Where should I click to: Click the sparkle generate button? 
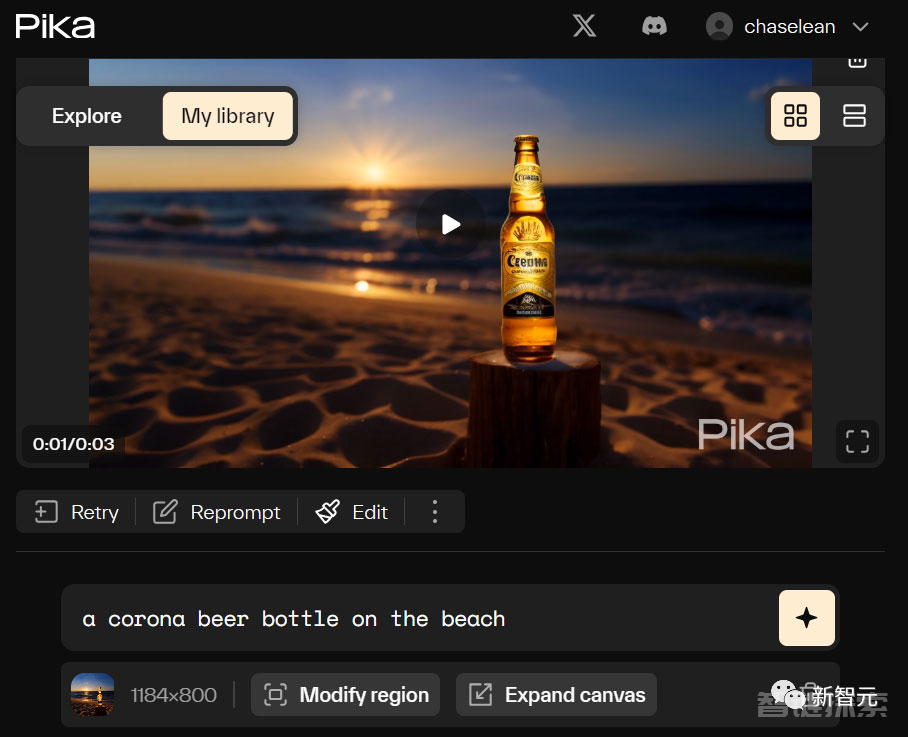(x=807, y=618)
